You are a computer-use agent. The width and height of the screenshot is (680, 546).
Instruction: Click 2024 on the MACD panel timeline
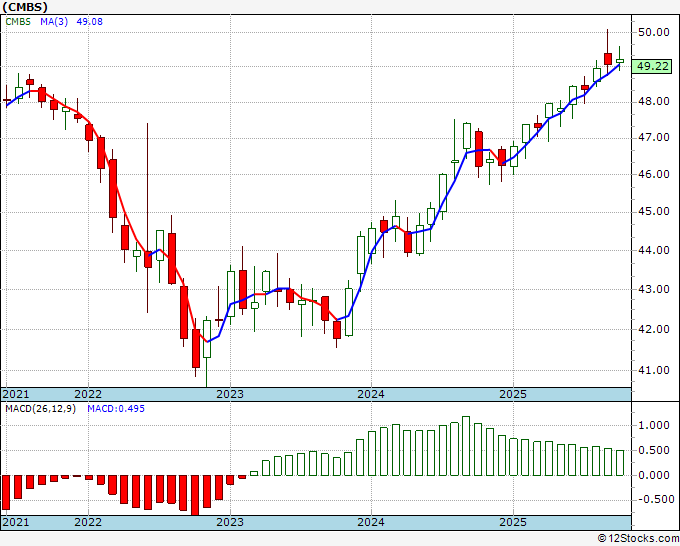pos(371,522)
